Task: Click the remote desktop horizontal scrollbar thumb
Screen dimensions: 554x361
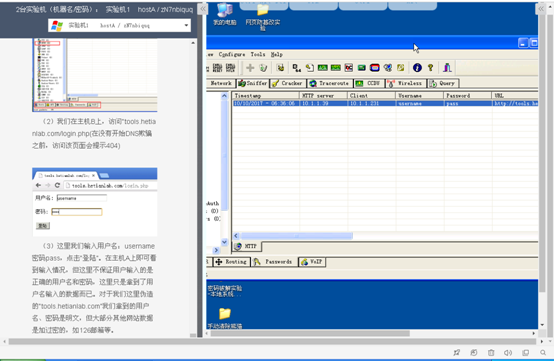Action: (310, 333)
